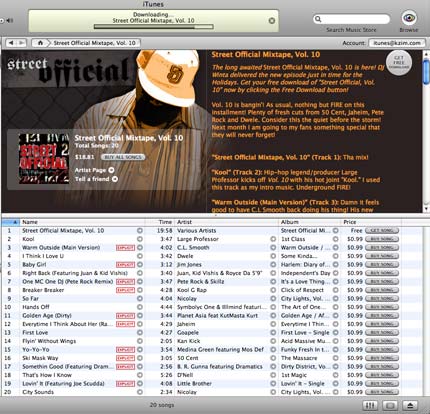Screen dimensions: 430x414
Task: Cancel the download with the X icon
Action: point(272,21)
